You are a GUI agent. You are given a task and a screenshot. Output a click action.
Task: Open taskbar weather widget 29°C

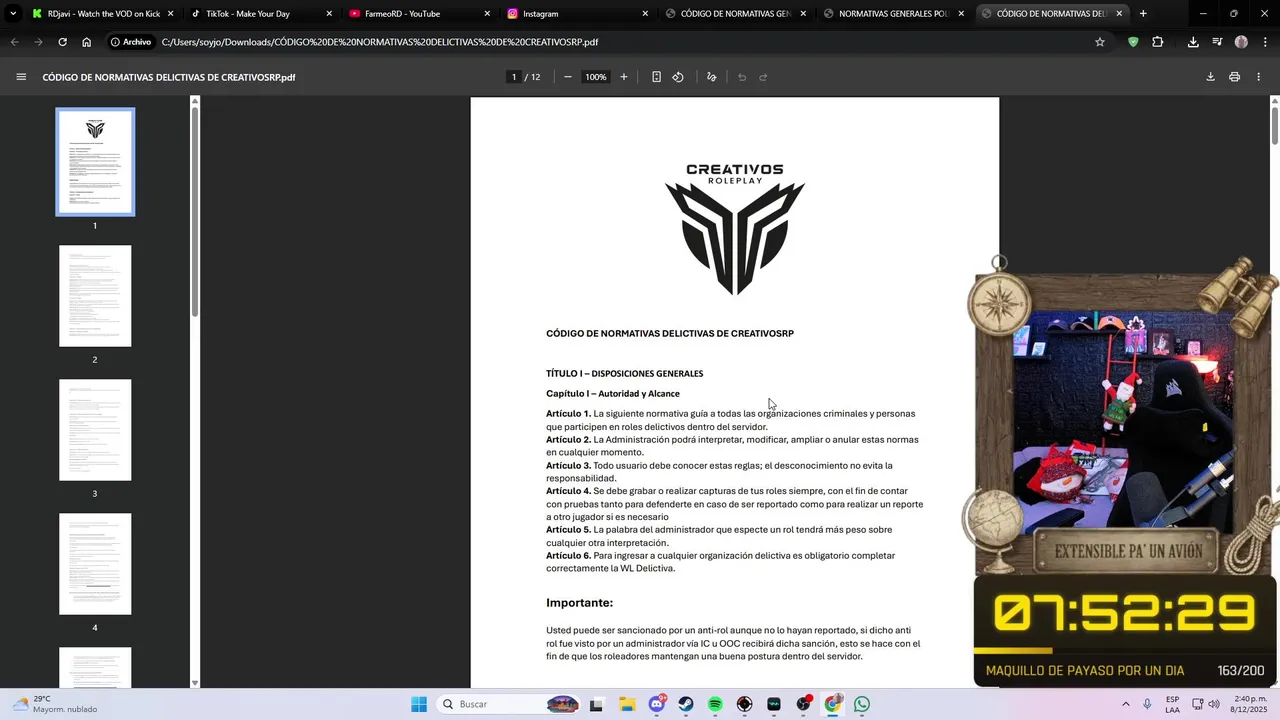(x=55, y=704)
